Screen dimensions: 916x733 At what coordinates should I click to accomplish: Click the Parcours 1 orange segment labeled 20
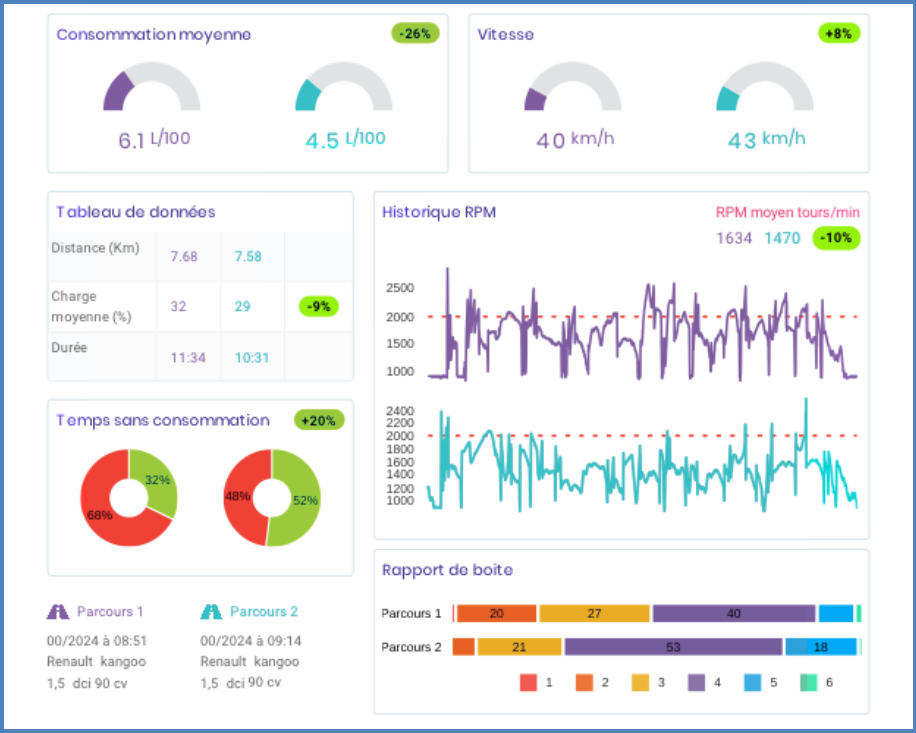click(497, 613)
